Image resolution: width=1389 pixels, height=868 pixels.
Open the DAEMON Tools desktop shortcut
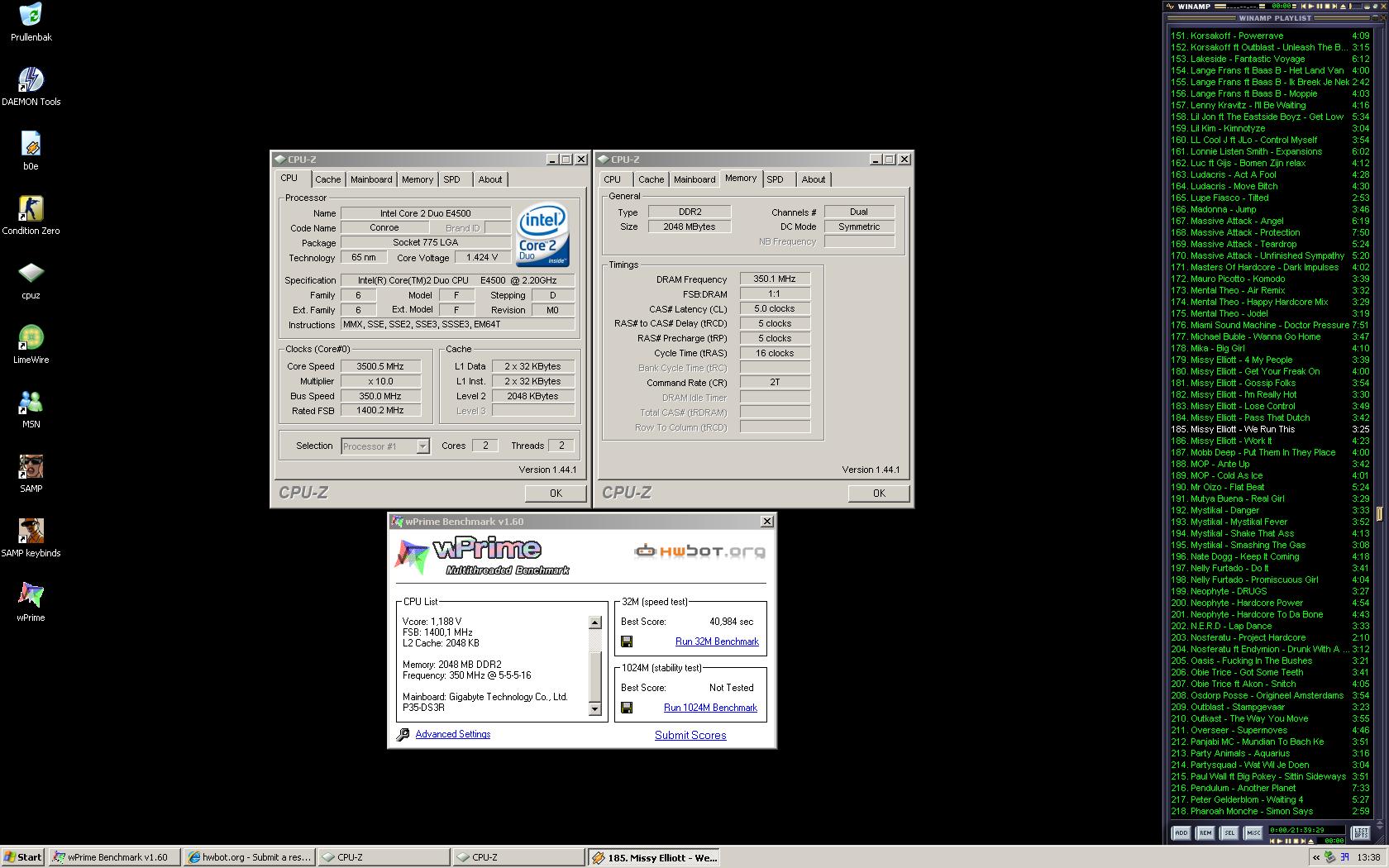(x=31, y=79)
